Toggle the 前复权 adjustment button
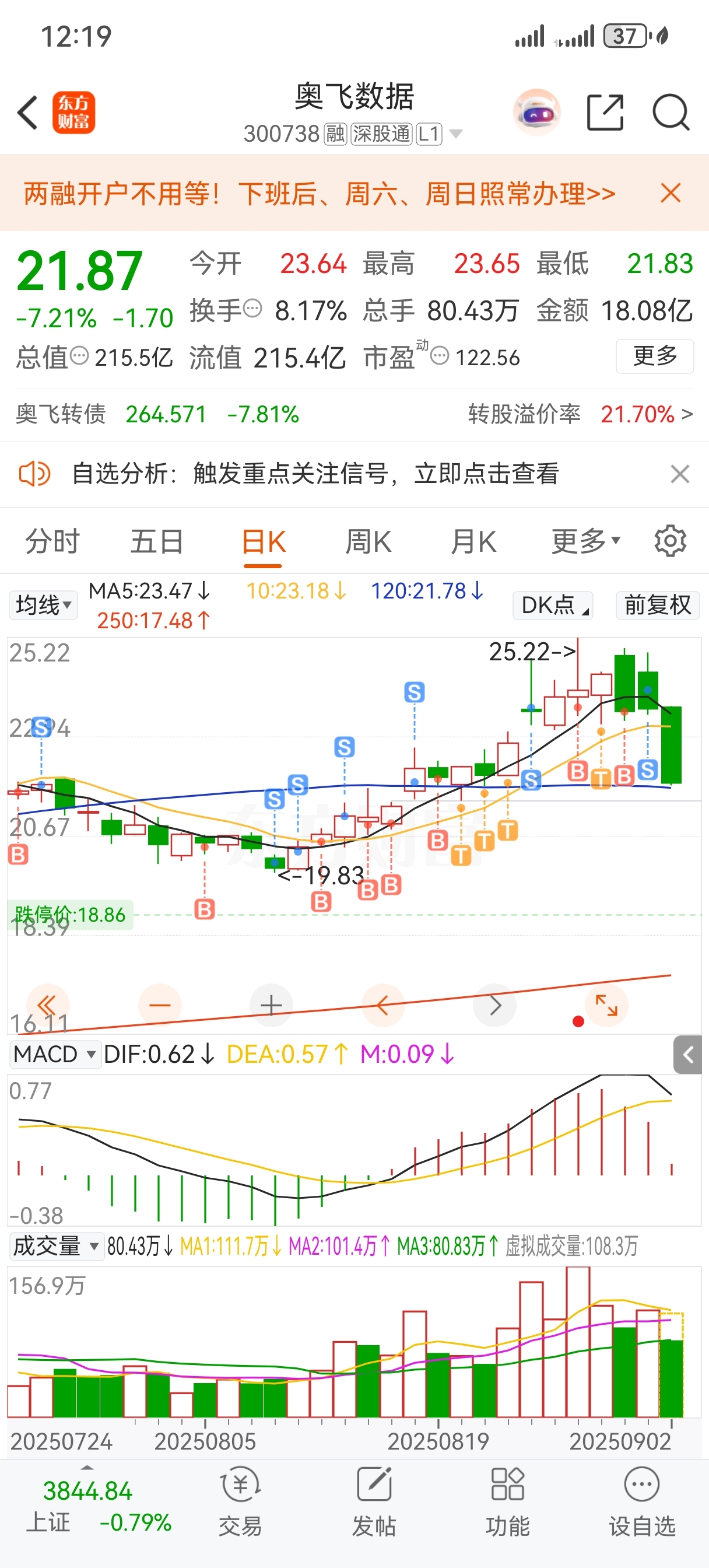This screenshot has width=709, height=1568. click(658, 605)
